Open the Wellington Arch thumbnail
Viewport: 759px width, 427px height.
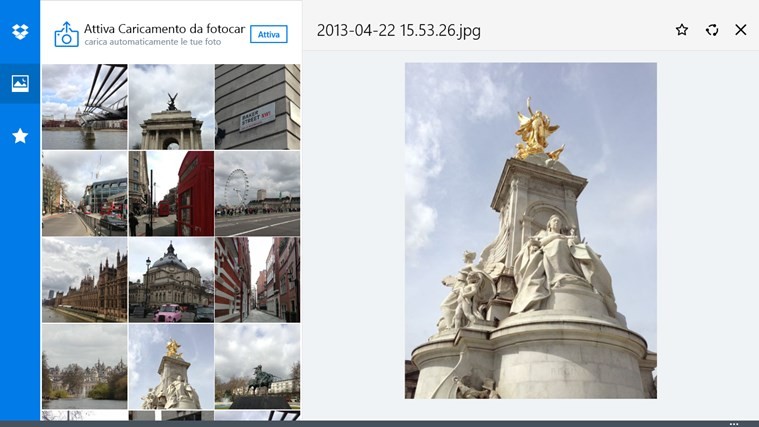click(x=171, y=107)
